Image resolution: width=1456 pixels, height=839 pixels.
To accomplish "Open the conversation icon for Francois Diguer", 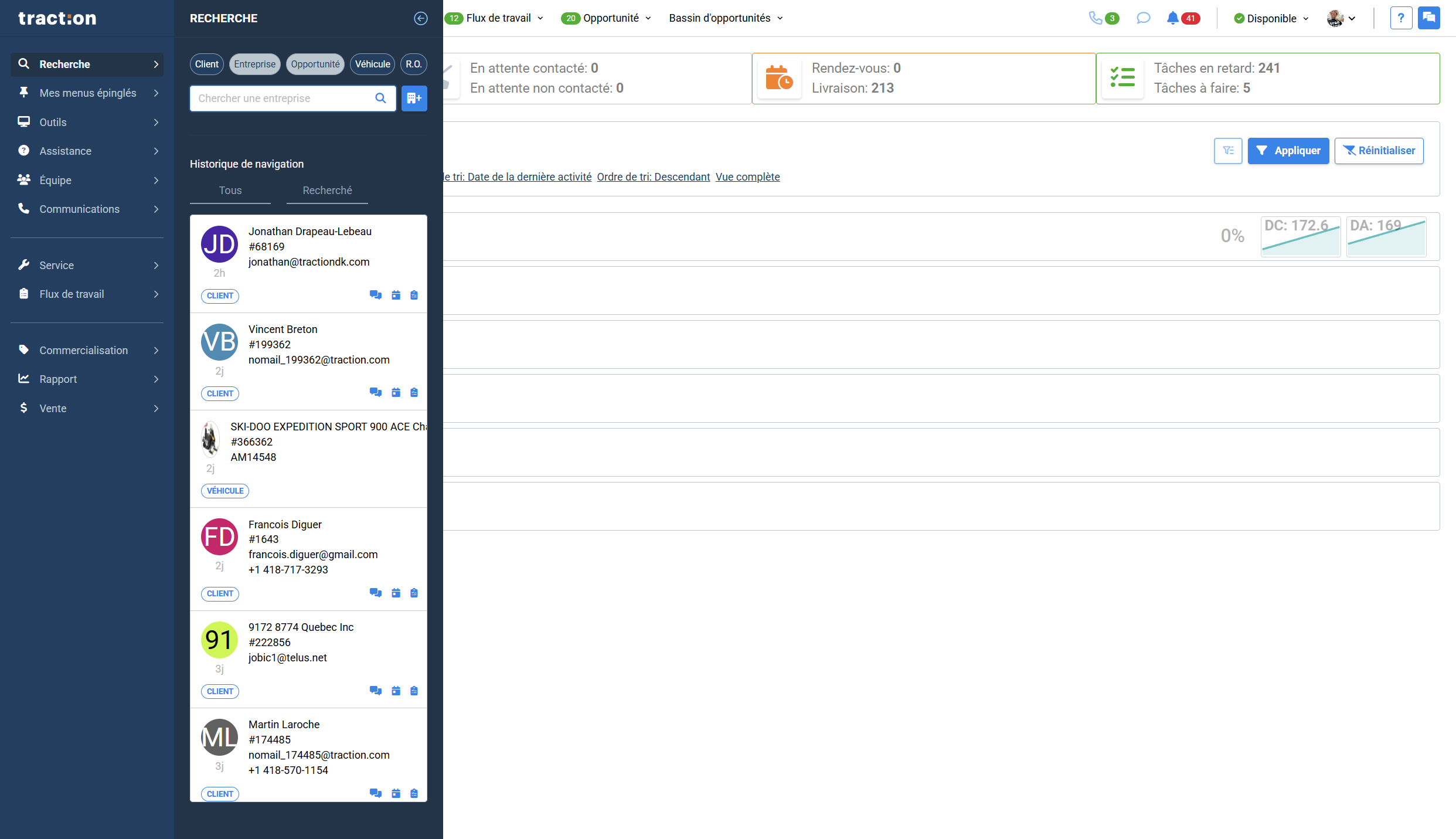I will (x=375, y=593).
